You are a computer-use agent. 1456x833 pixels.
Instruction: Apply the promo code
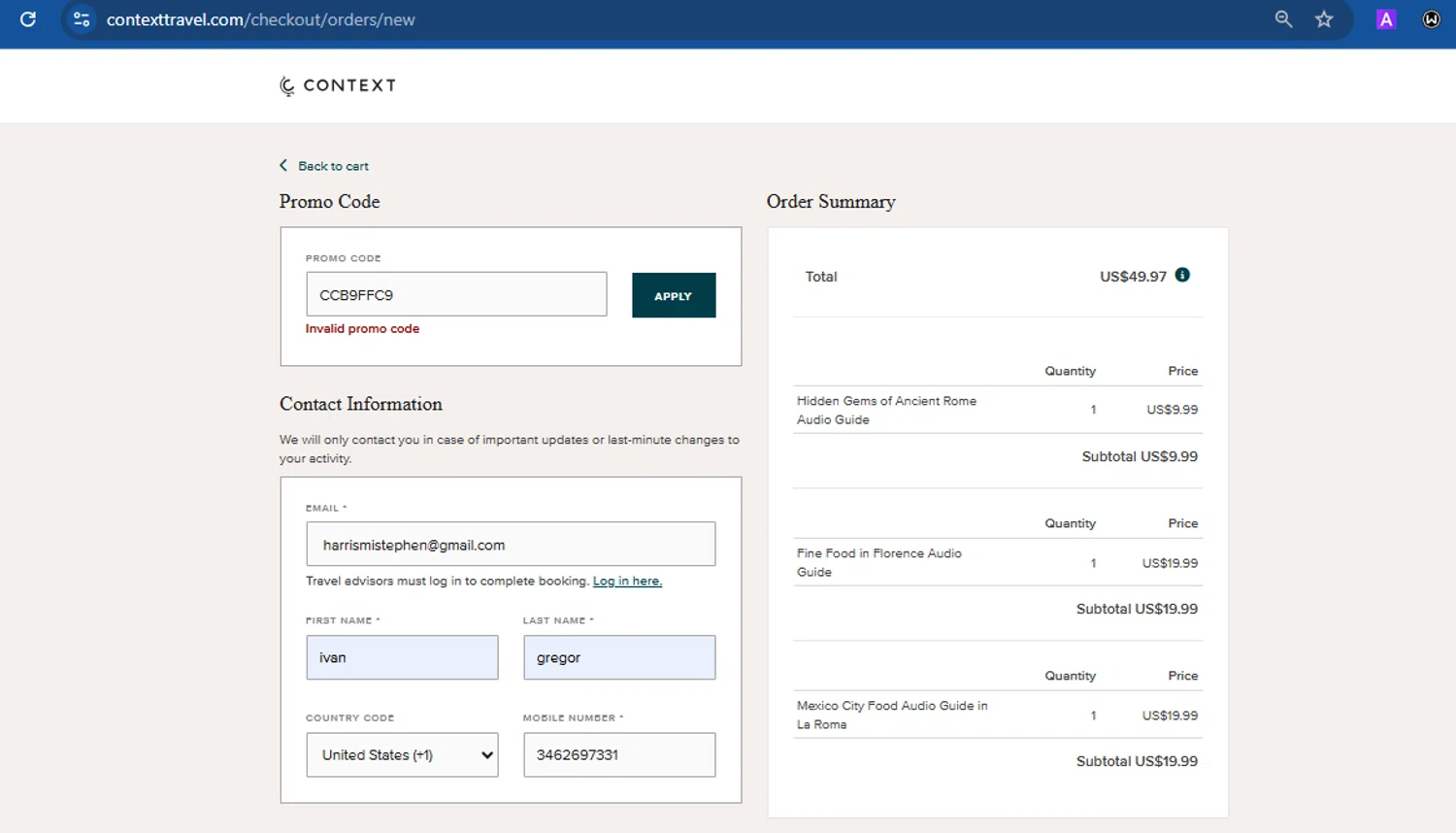[x=674, y=295]
